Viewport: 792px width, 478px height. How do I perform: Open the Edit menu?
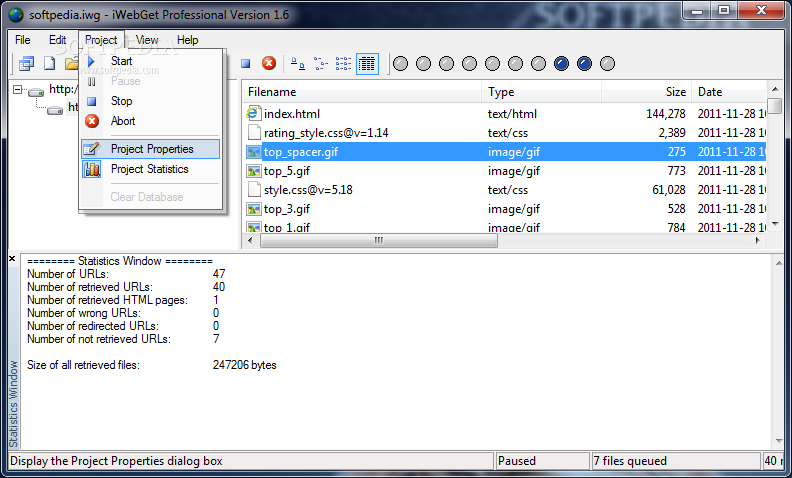pyautogui.click(x=58, y=40)
